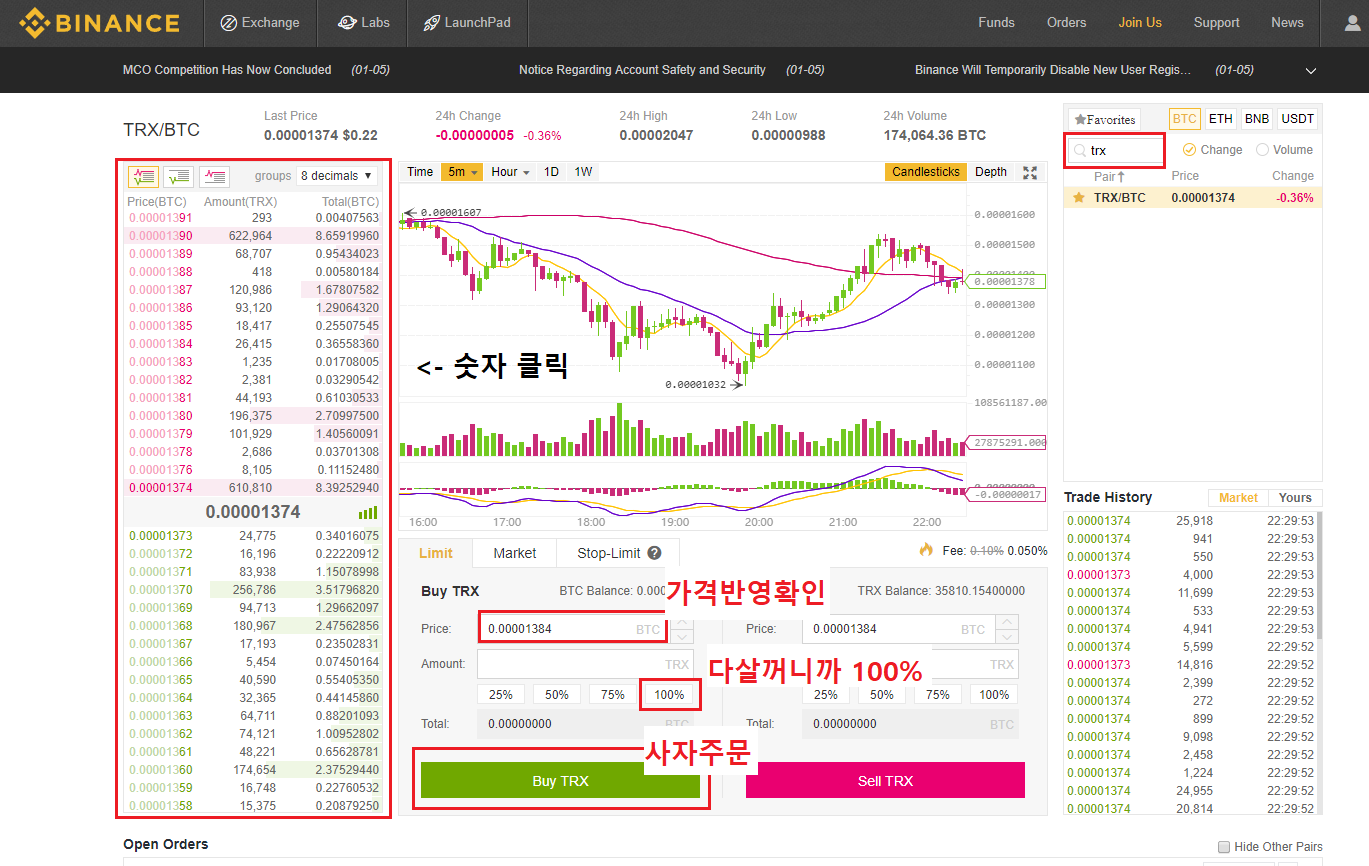
Task: Select the Time chart option
Action: [x=420, y=172]
